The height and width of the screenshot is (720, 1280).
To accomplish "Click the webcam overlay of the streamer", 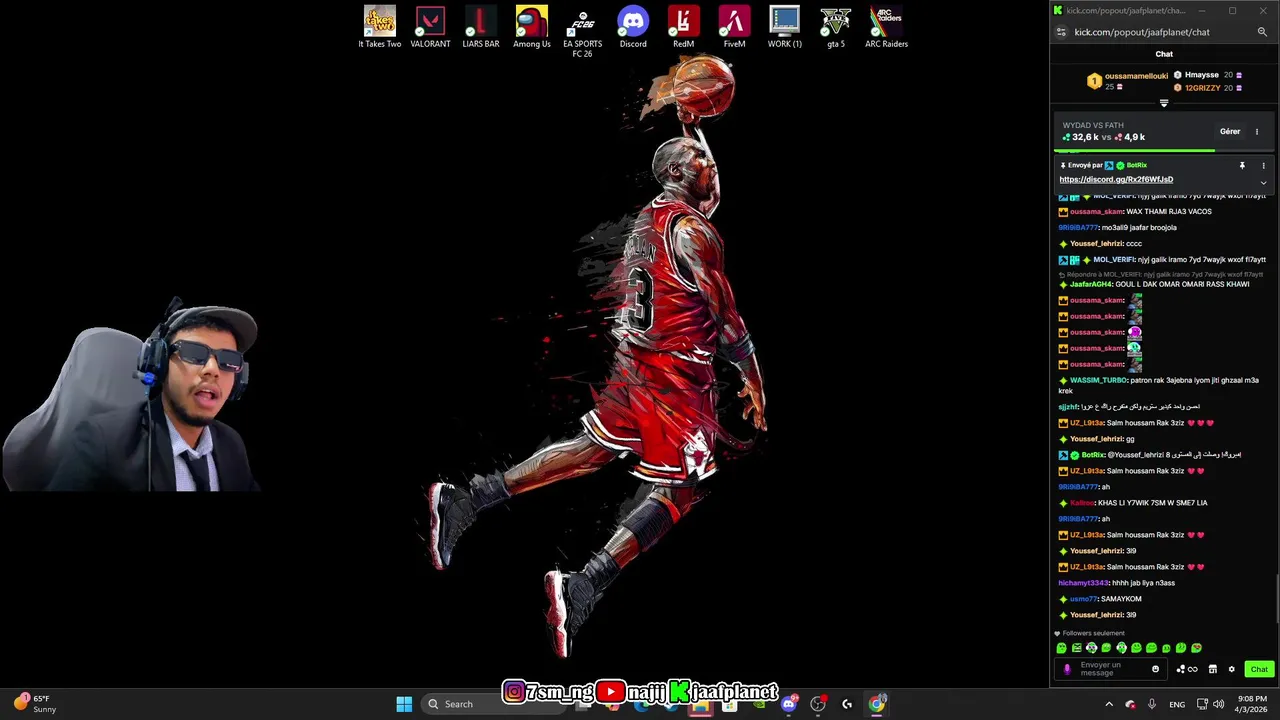I will tap(130, 395).
